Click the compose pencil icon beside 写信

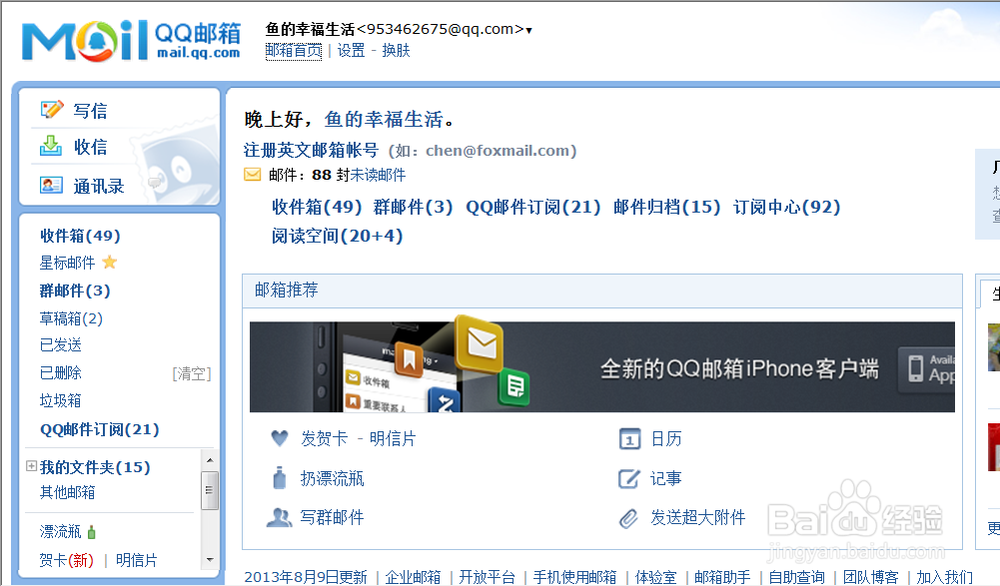52,110
